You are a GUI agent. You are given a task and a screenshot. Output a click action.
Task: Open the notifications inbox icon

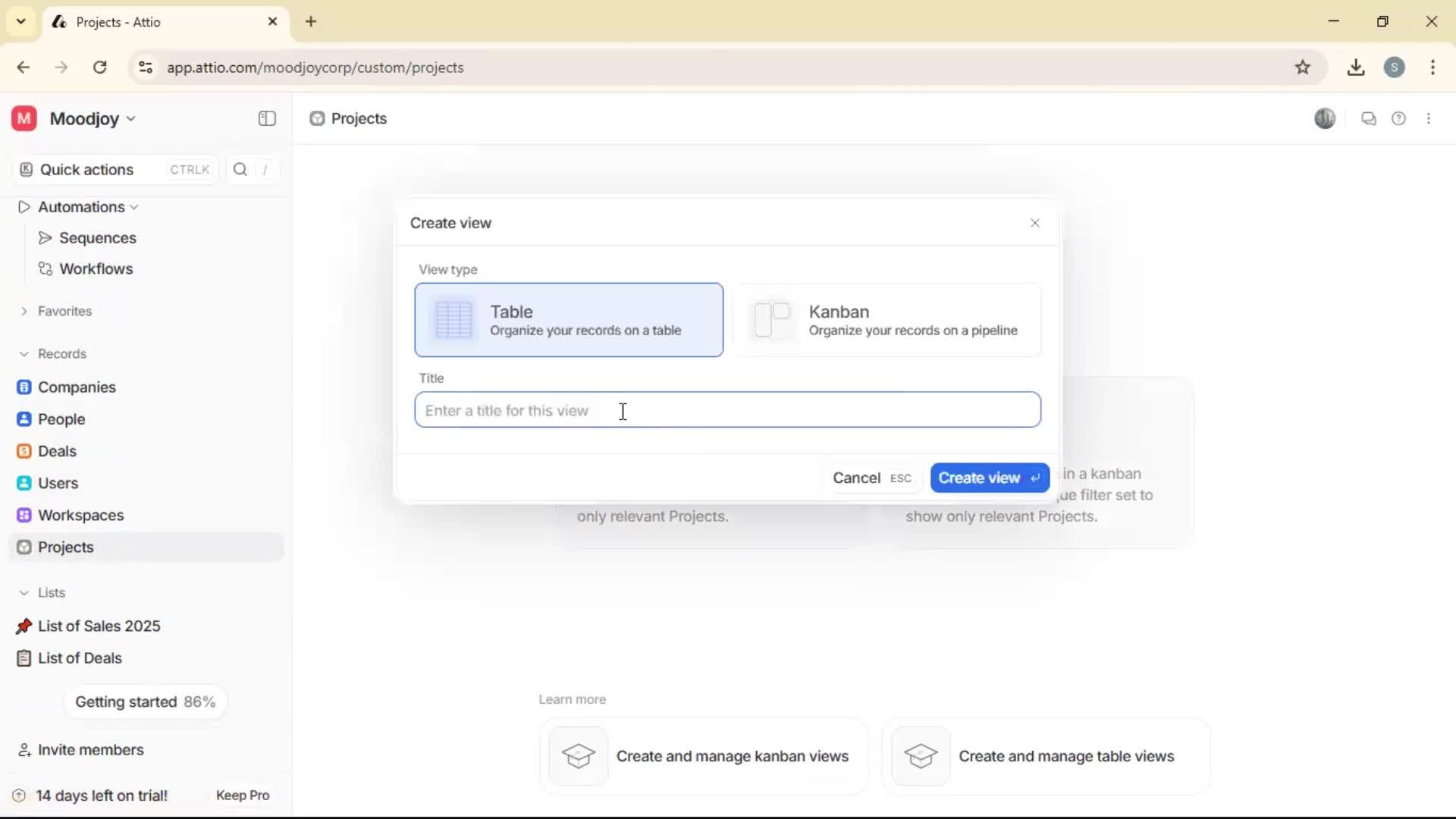tap(1369, 118)
